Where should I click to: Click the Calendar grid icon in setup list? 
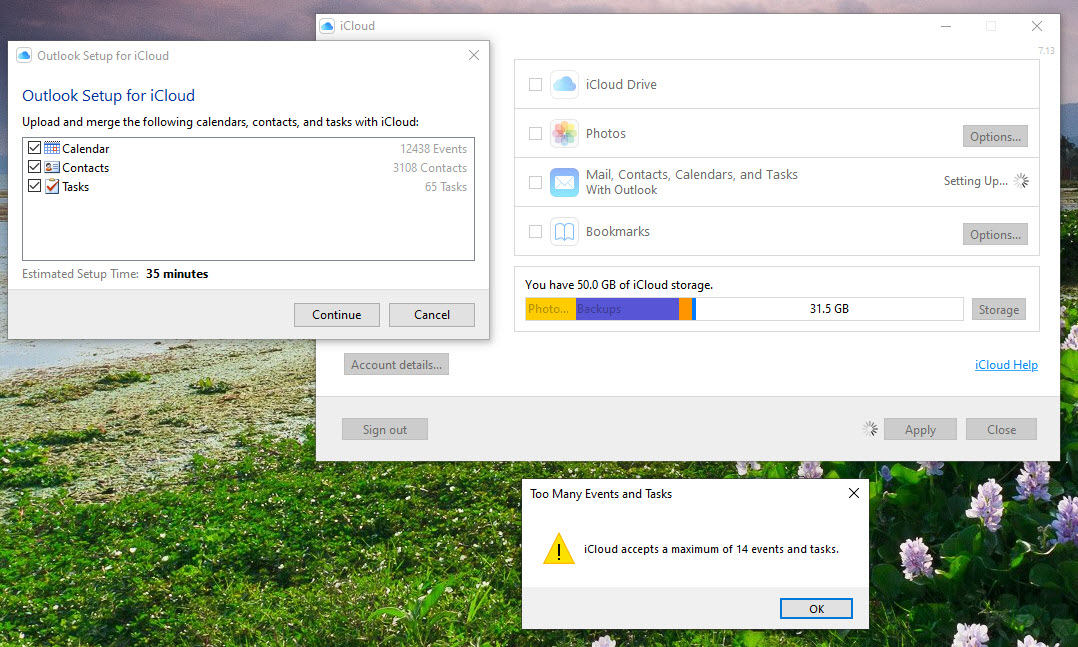coord(52,148)
